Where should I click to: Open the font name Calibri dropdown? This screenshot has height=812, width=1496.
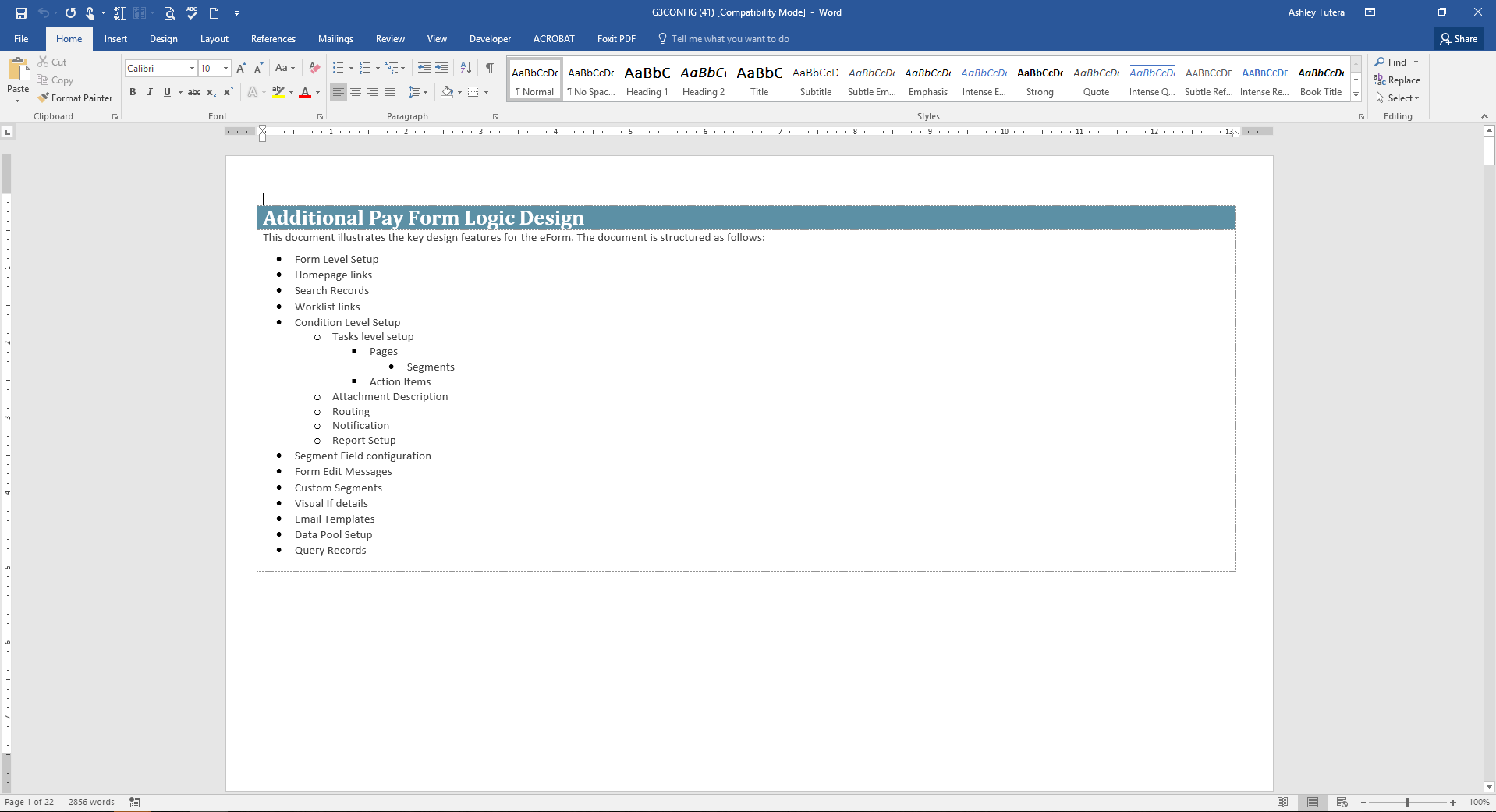(192, 69)
